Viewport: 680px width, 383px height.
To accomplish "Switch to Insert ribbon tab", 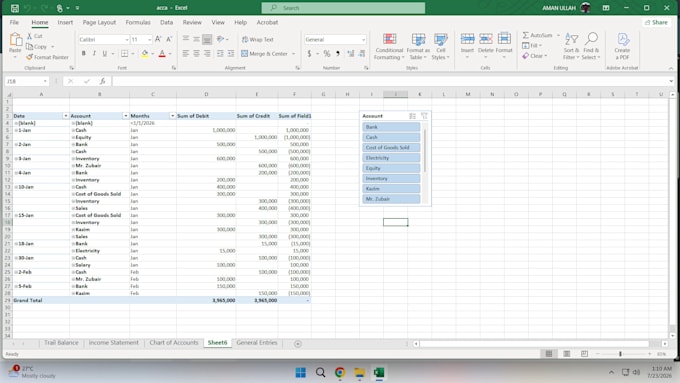I will point(65,22).
